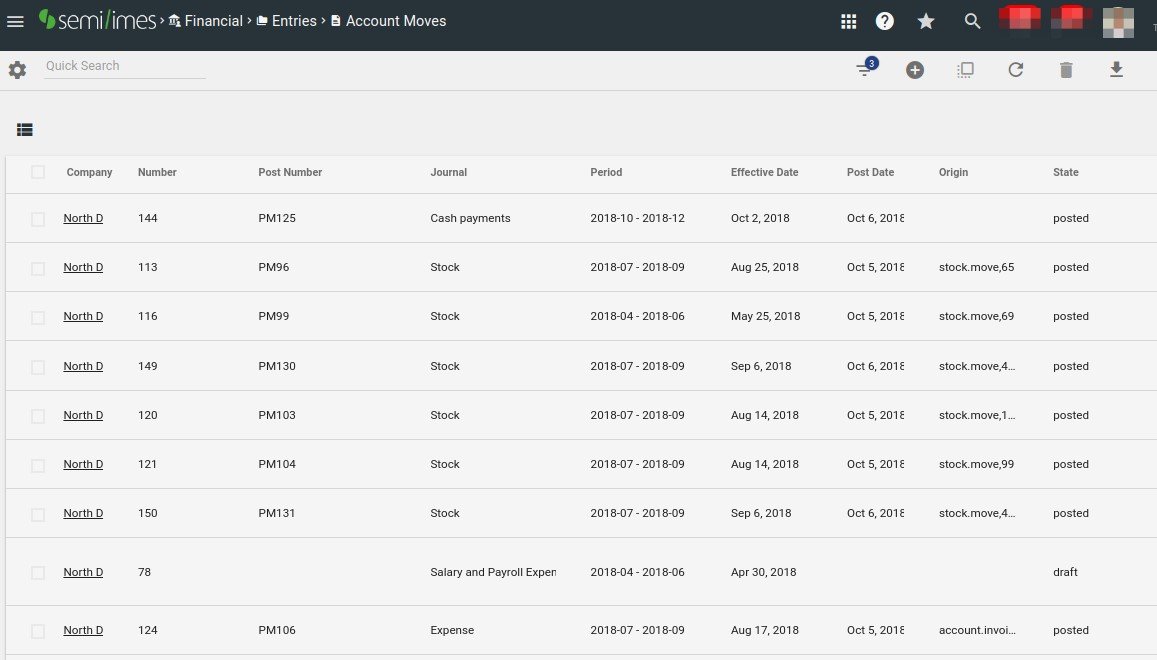Select stock.move,65 origin cell

pyautogui.click(x=976, y=267)
